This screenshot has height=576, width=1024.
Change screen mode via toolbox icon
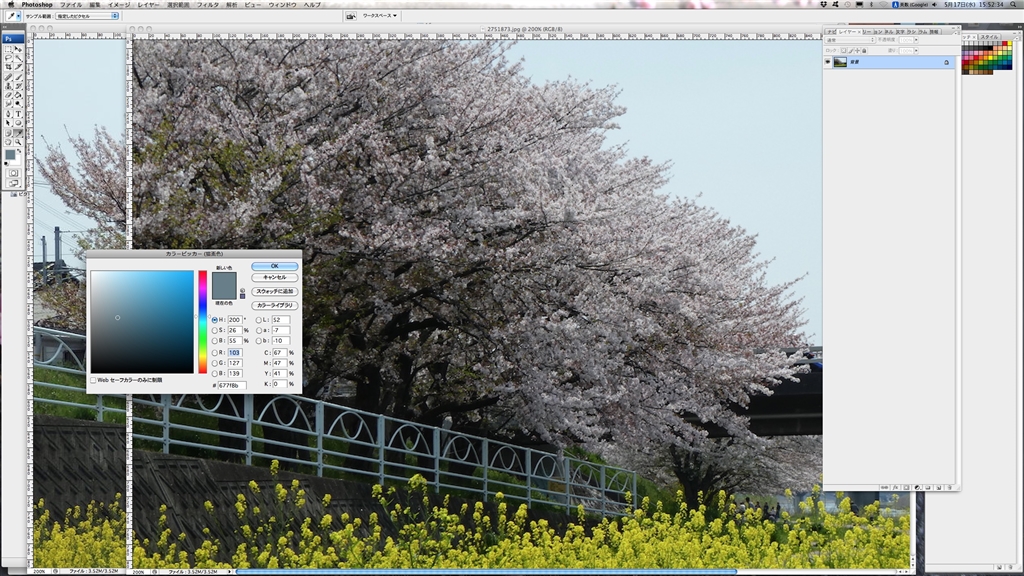13,183
